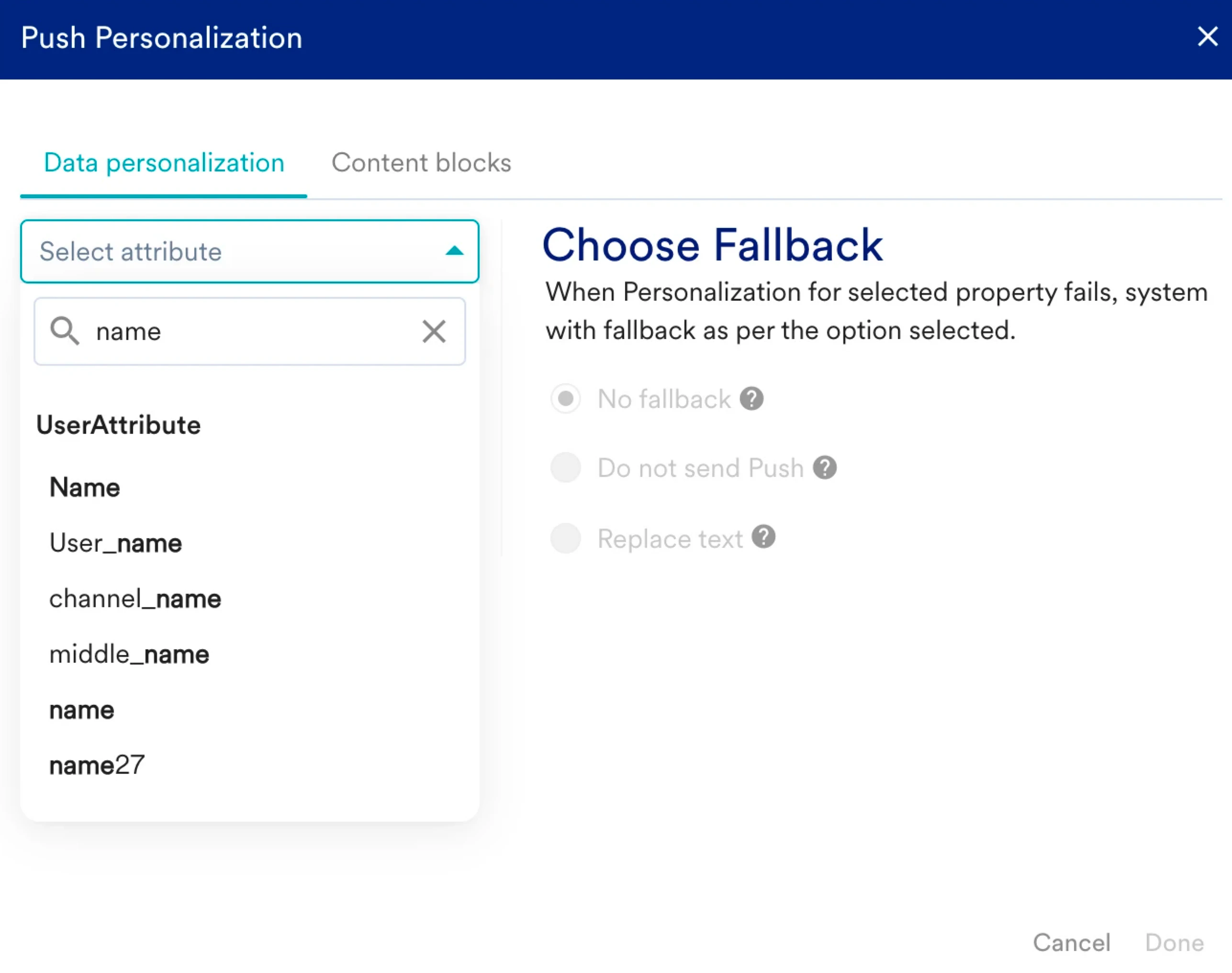
Task: Select the name27 attribute option
Action: tap(97, 765)
